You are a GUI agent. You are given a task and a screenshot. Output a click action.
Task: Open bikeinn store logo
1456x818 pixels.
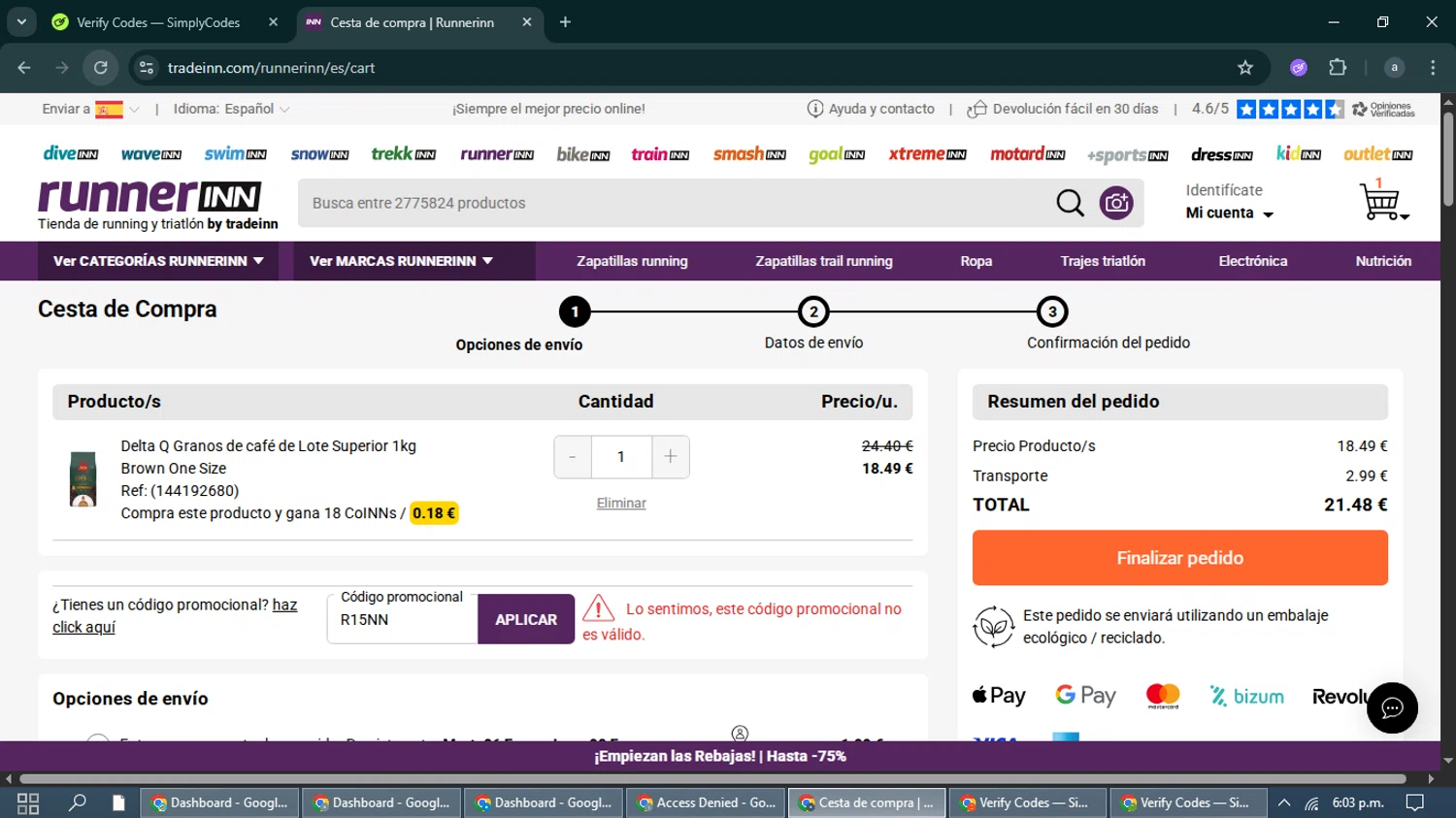click(582, 154)
